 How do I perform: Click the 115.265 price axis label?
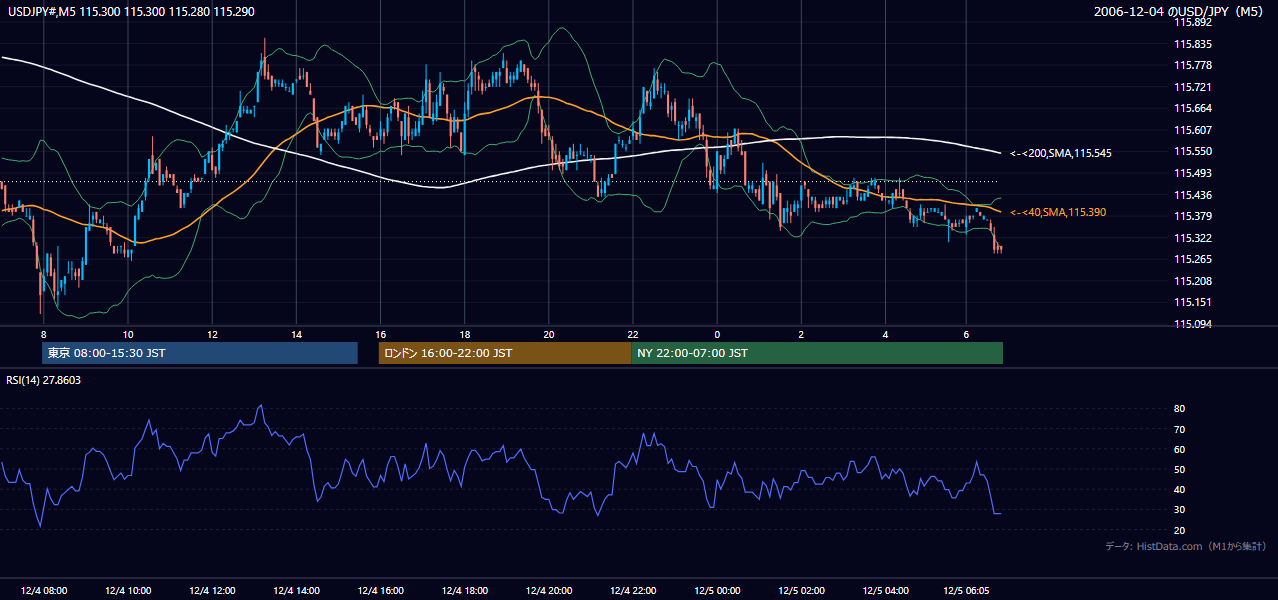[x=1192, y=260]
